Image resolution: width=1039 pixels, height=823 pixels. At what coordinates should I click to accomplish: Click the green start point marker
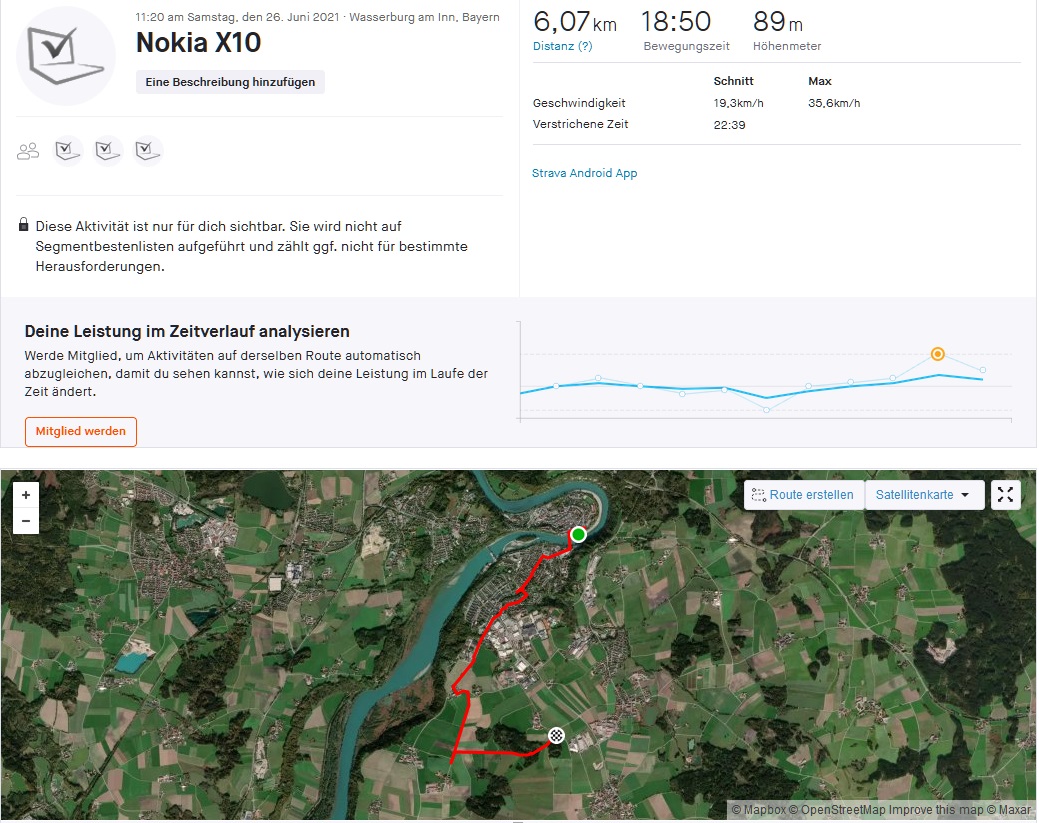[x=578, y=535]
